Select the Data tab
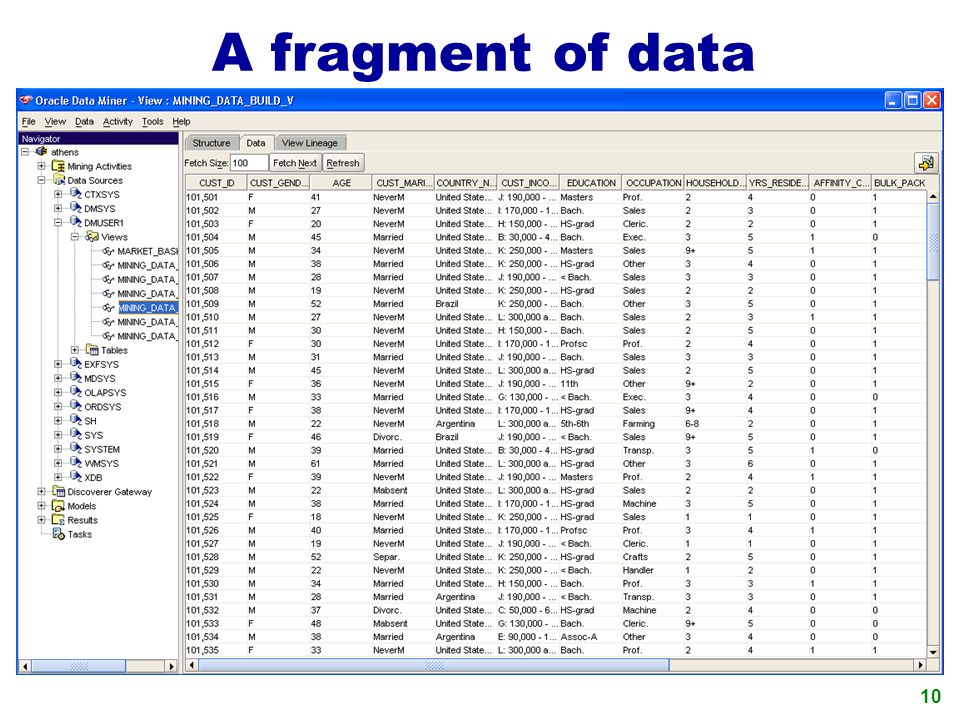The image size is (960, 720). (256, 143)
